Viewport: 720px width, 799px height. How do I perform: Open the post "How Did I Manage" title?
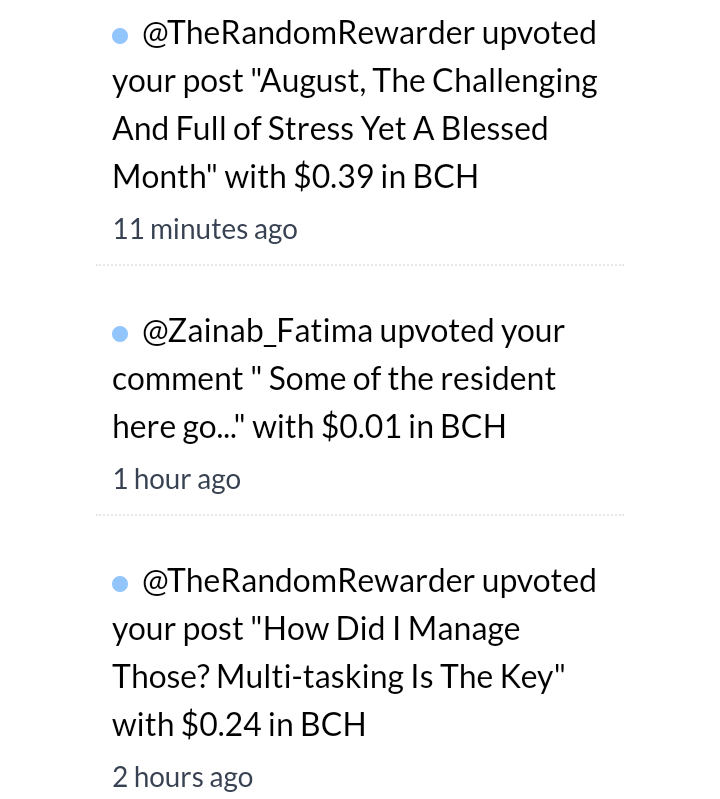click(x=391, y=629)
